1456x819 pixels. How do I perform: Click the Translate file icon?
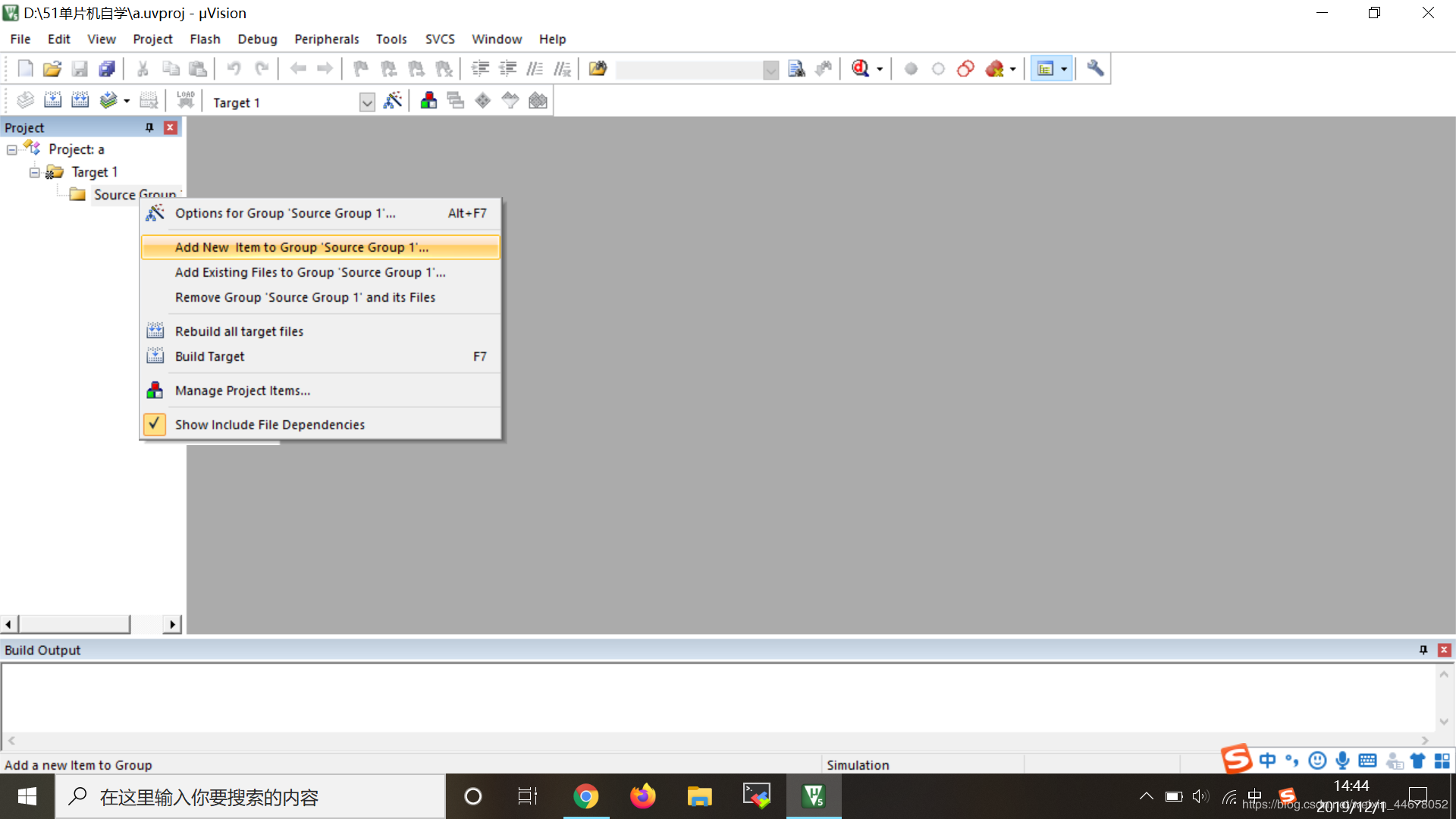coord(25,101)
